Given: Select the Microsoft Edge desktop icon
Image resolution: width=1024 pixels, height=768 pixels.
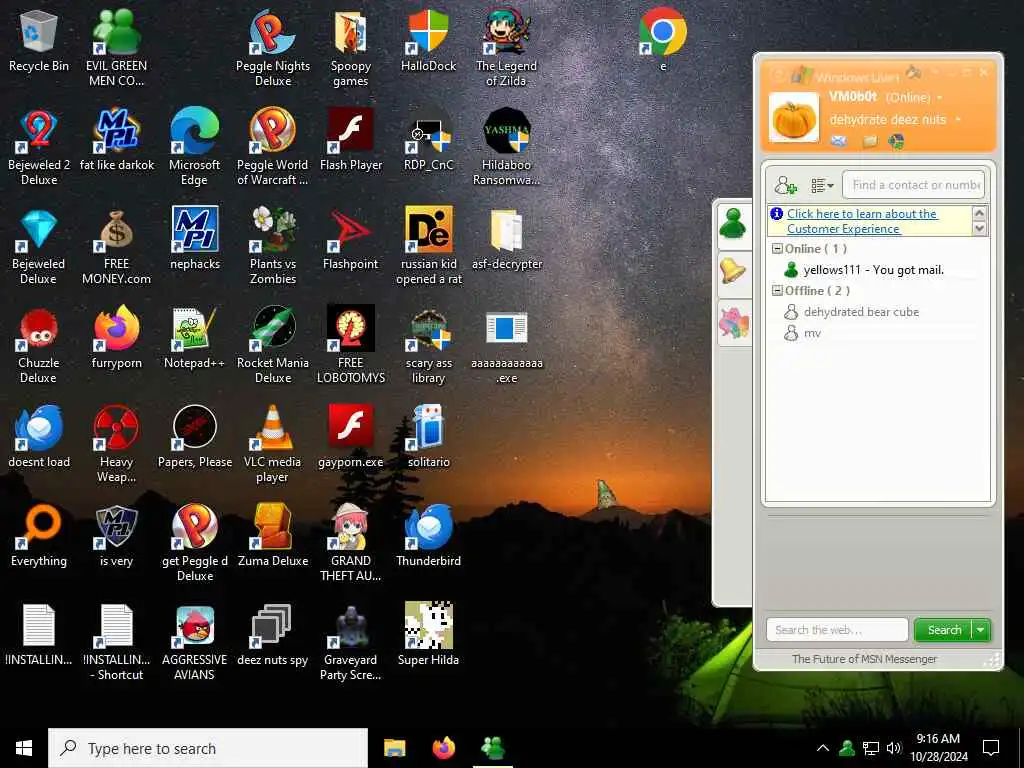Looking at the screenshot, I should 195,148.
